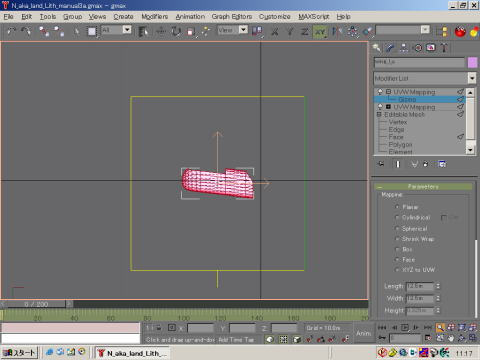Viewport: 480px width, 360px height.
Task: Collapse the Editable Mesh entry
Action: coord(379,114)
